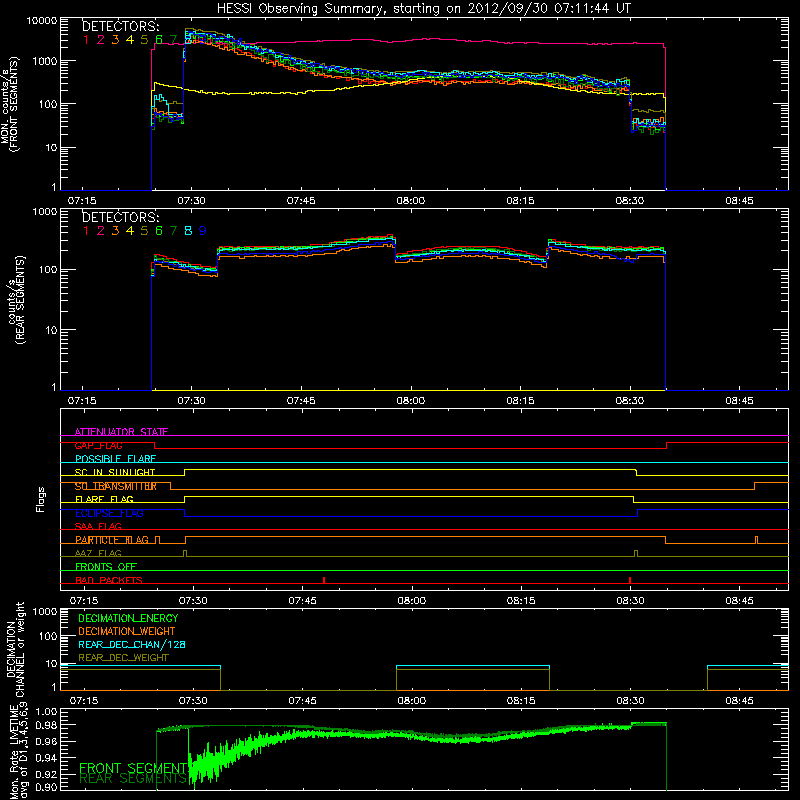This screenshot has height=800, width=800.
Task: Select detector 5 in the rear segments legend
Action: click(x=144, y=231)
